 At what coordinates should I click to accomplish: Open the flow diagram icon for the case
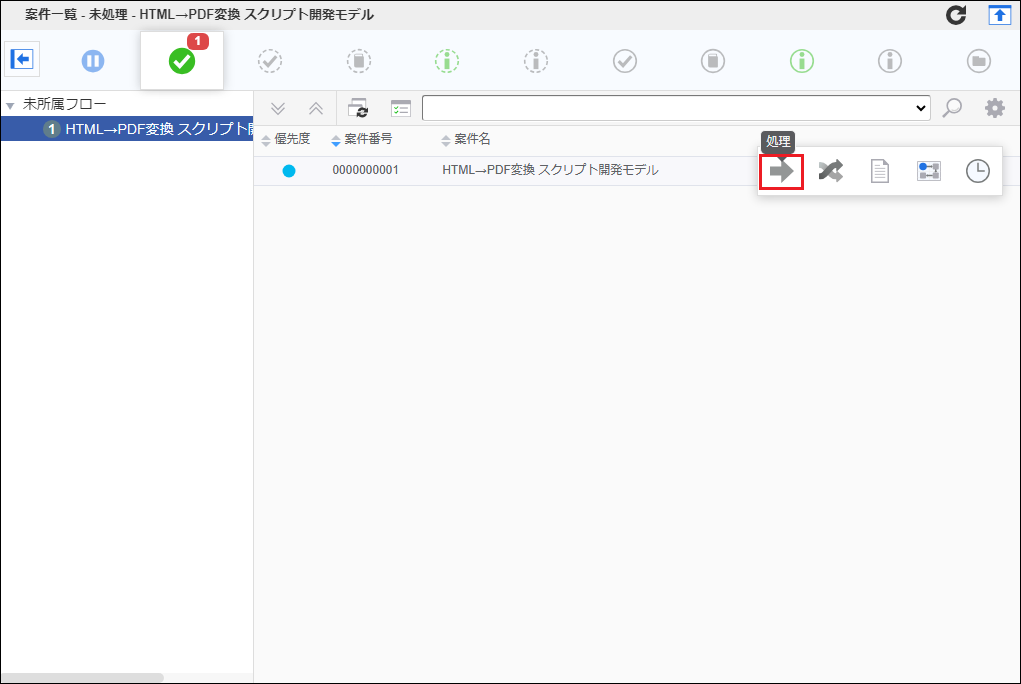929,171
